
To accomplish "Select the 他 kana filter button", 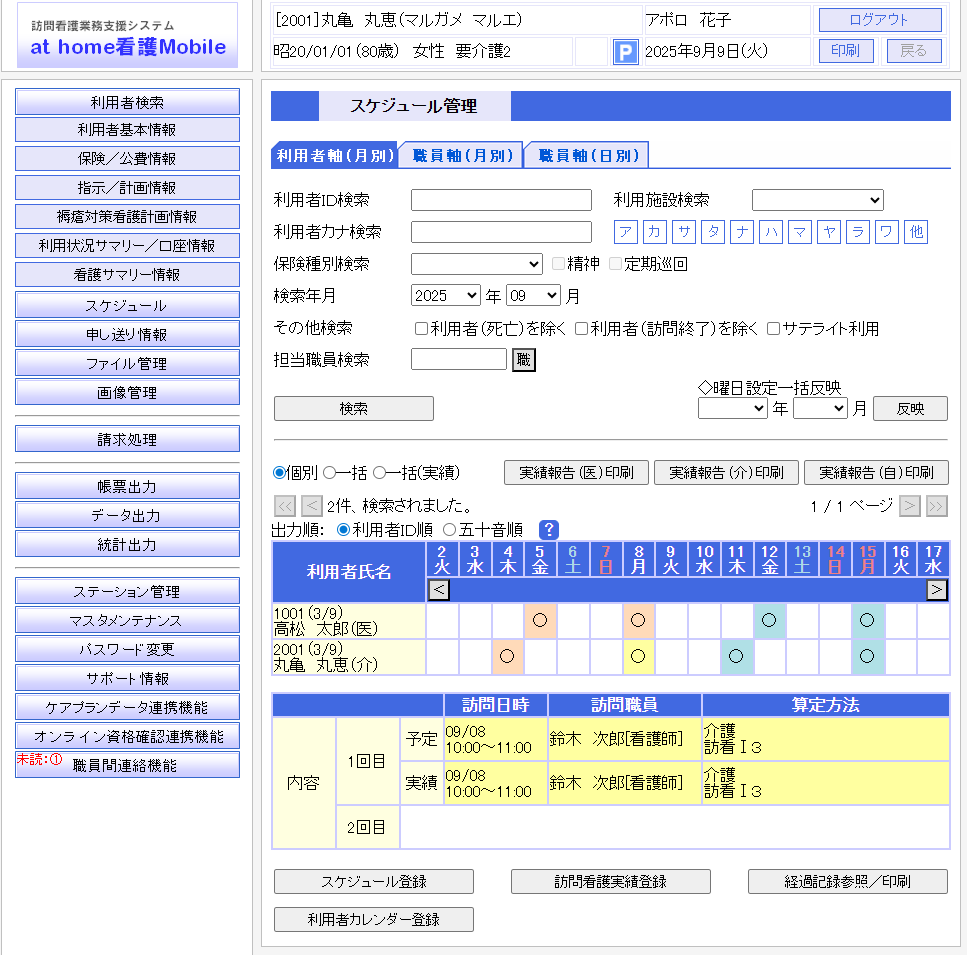I will 916,232.
